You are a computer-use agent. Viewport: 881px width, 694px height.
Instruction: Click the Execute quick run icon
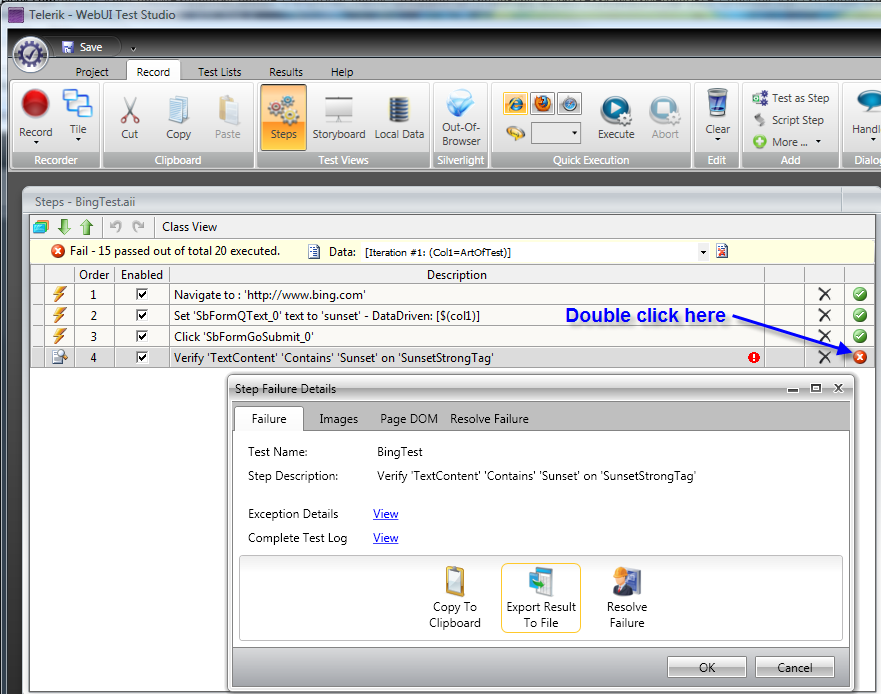616,110
